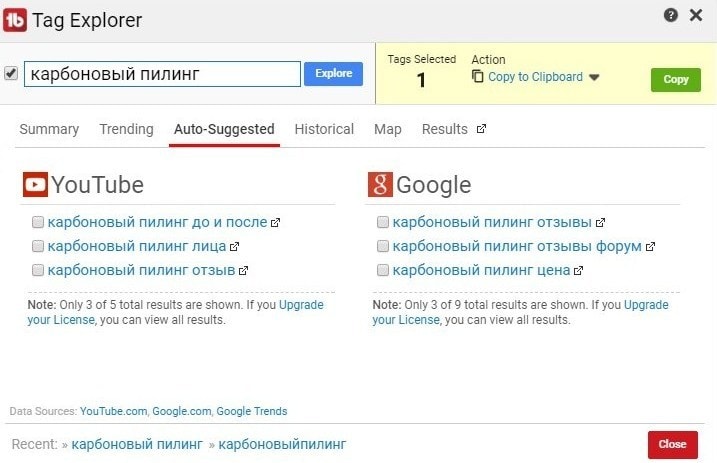This screenshot has height=463, width=717.
Task: Click the Google g logo icon
Action: [x=380, y=185]
